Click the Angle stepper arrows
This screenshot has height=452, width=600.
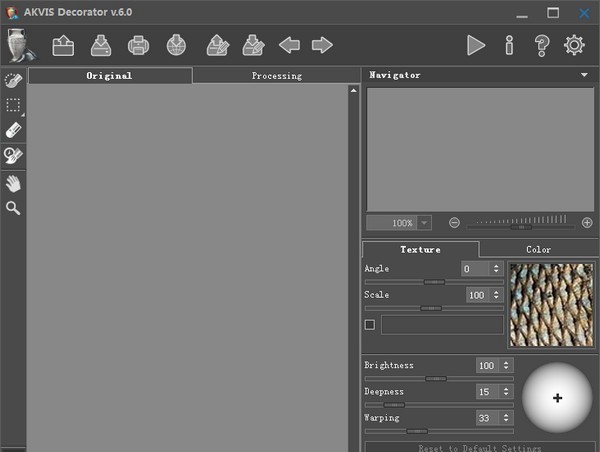coord(496,269)
